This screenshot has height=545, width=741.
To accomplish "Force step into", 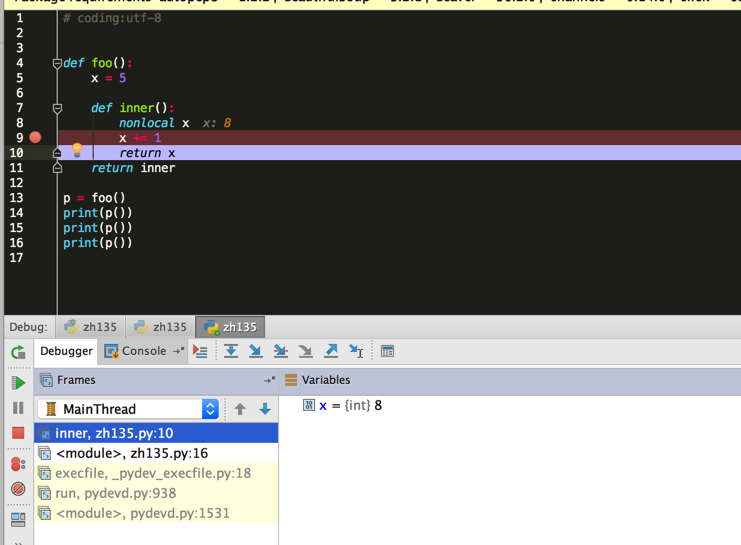I will pos(306,351).
